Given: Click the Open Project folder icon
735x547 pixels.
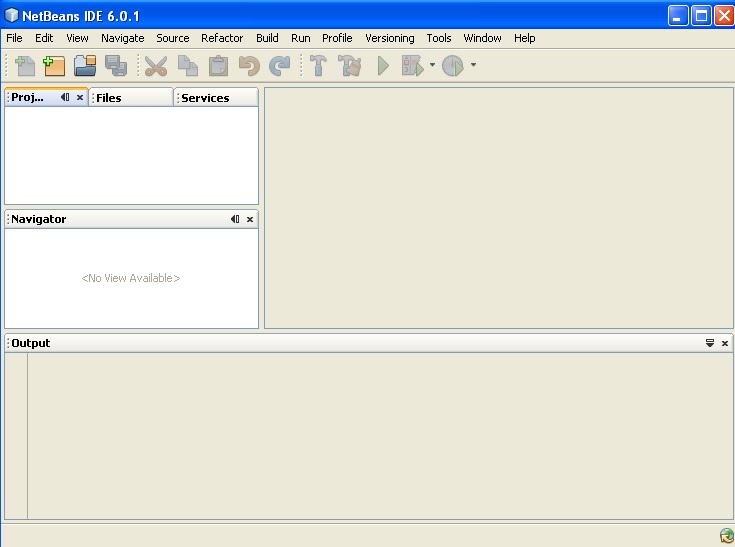Looking at the screenshot, I should (x=85, y=65).
